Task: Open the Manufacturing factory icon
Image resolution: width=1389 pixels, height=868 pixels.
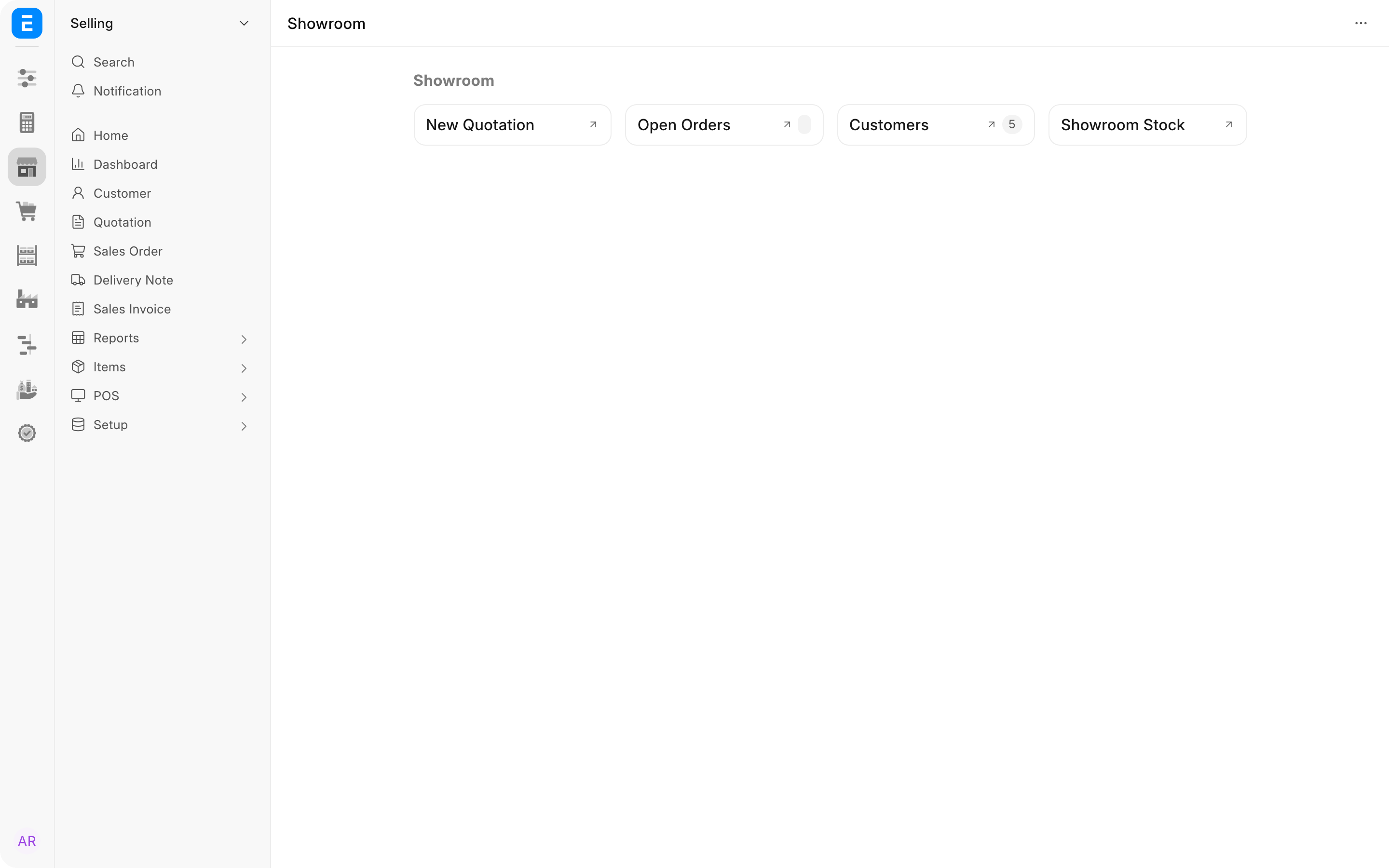Action: (27, 299)
